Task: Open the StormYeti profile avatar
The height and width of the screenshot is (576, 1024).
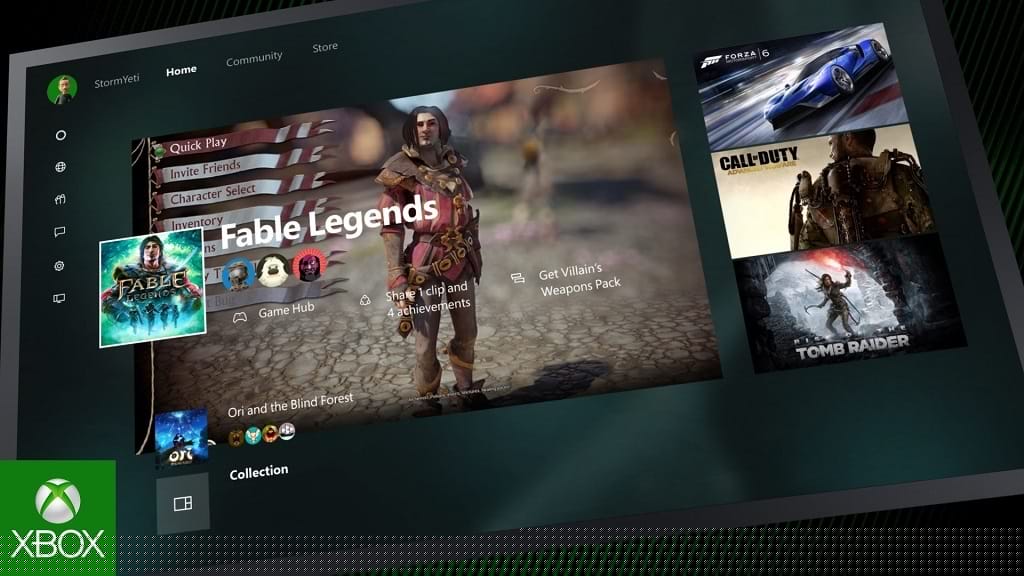Action: pyautogui.click(x=62, y=90)
